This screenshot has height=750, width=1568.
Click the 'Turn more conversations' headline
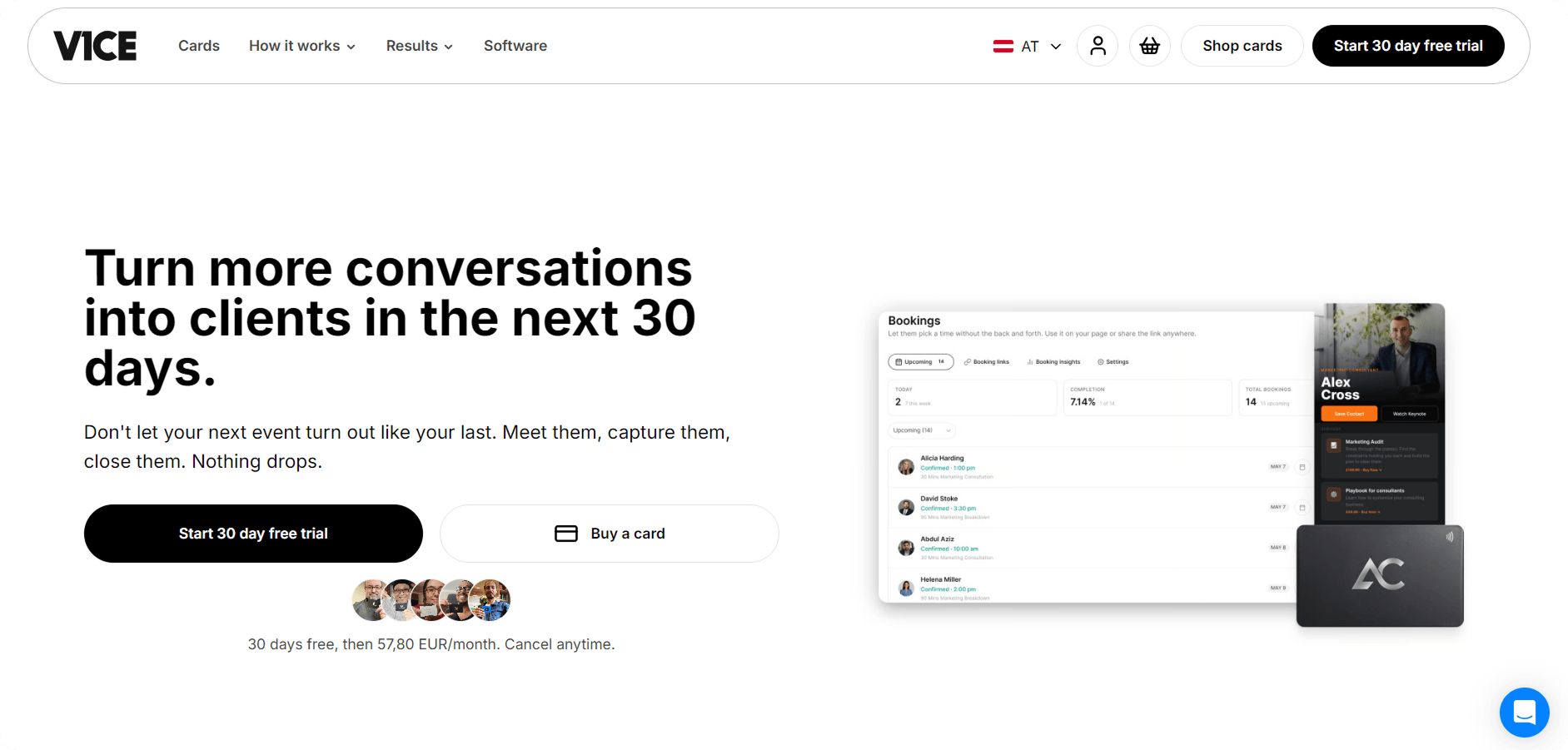390,318
